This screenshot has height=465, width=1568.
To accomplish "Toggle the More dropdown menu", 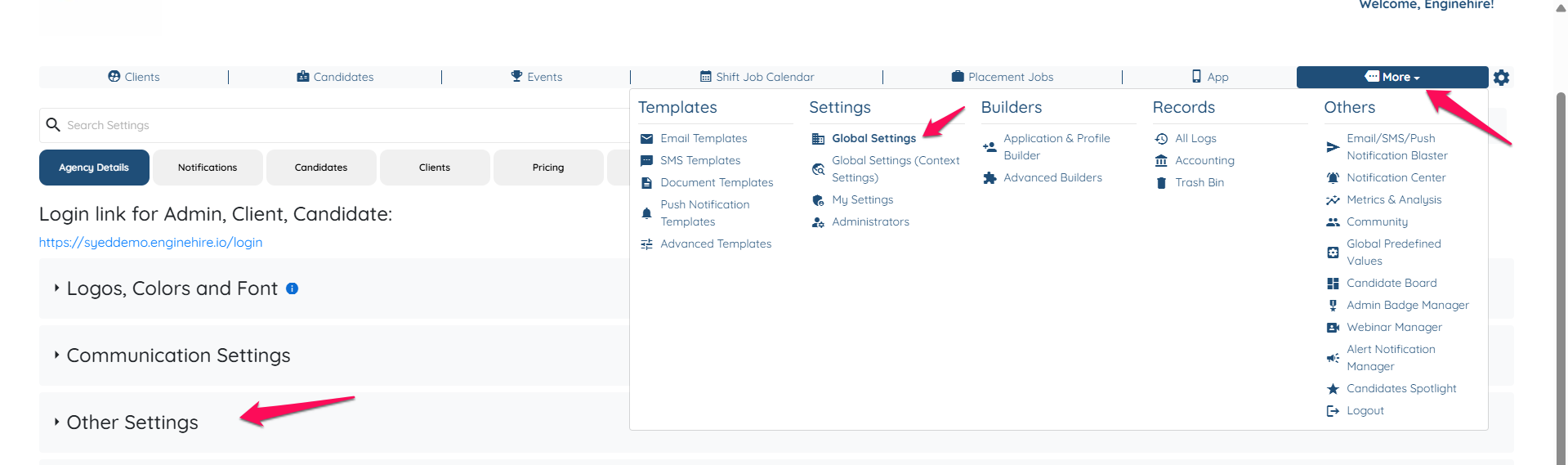I will pyautogui.click(x=1392, y=77).
